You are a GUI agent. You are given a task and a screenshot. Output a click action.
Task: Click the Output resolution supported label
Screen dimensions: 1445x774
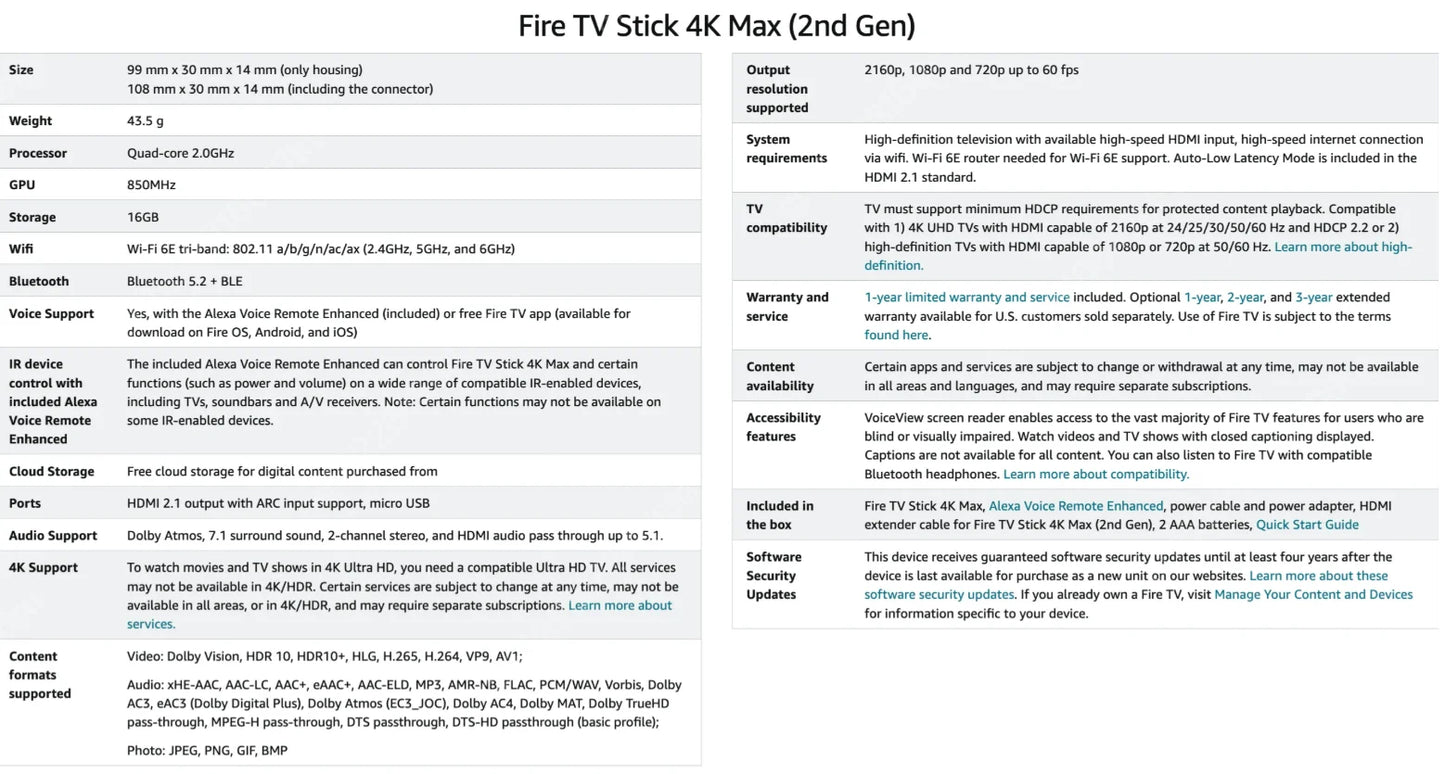(x=777, y=89)
